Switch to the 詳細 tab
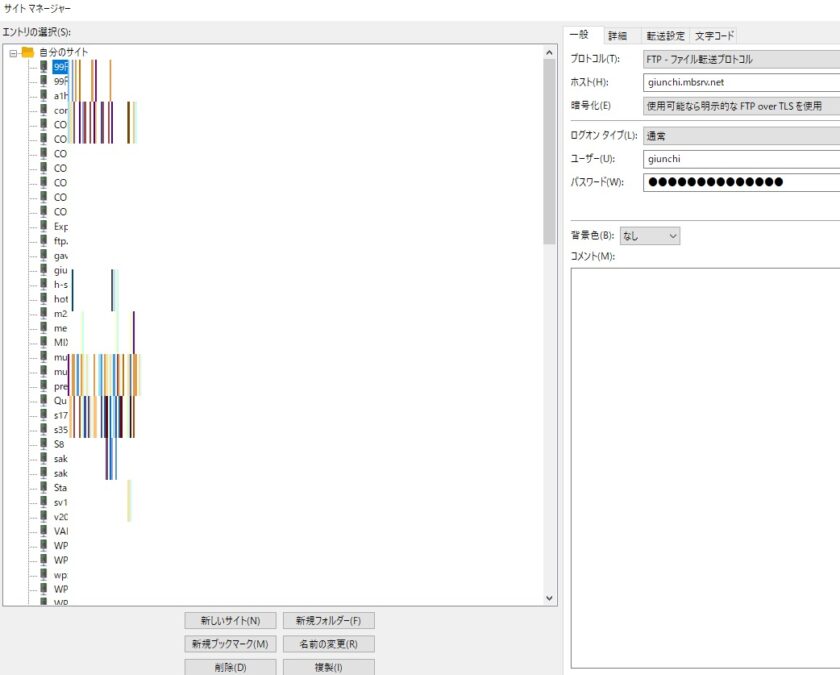Viewport: 840px width, 675px height. 617,35
